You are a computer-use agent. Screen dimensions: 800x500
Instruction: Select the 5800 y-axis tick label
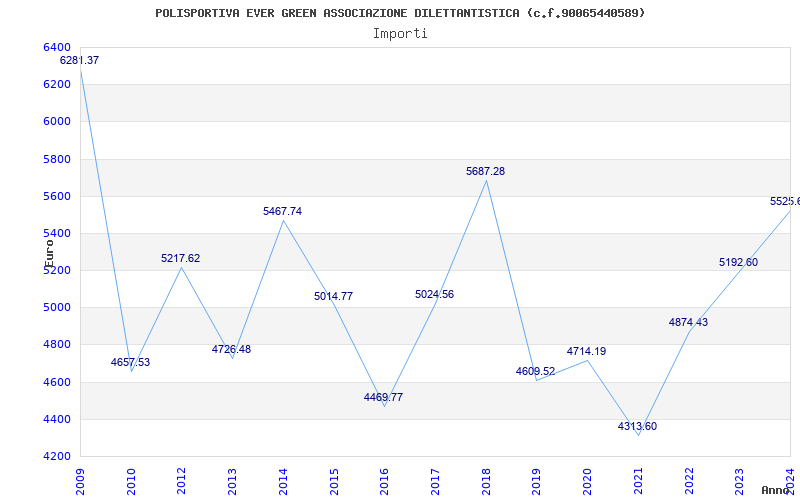[57, 159]
